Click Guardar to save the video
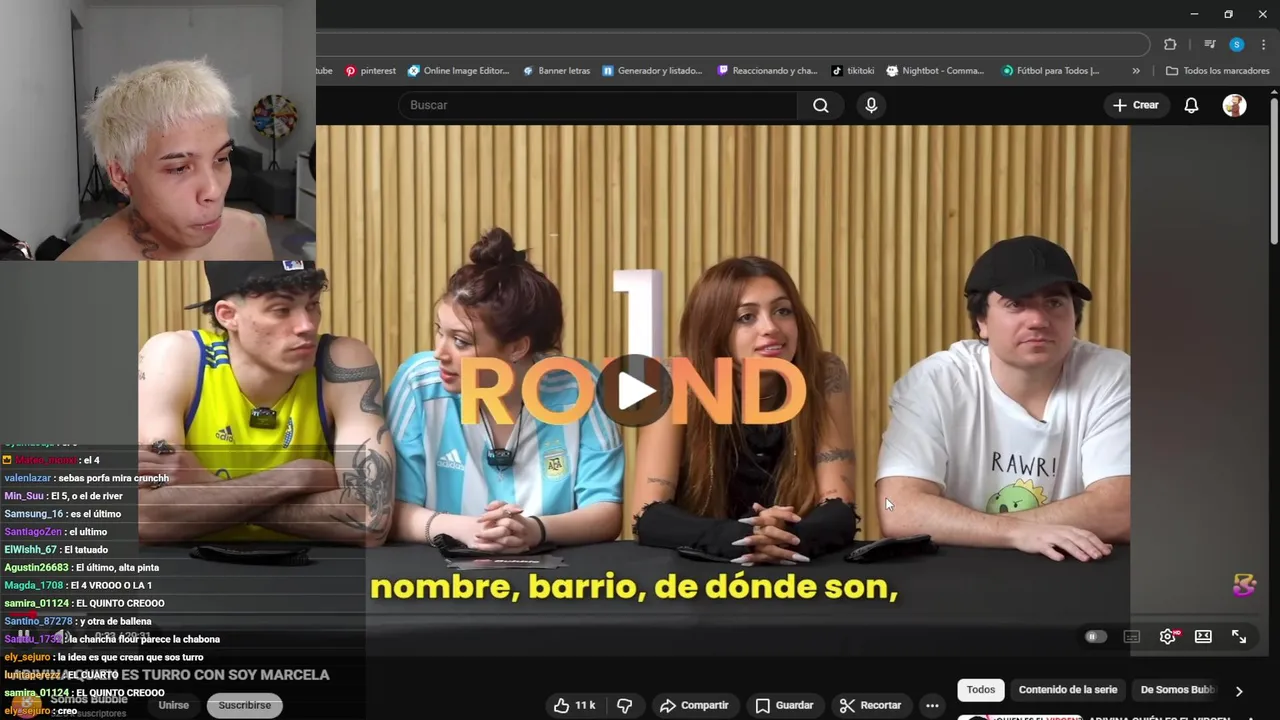The height and width of the screenshot is (720, 1280). coord(784,705)
